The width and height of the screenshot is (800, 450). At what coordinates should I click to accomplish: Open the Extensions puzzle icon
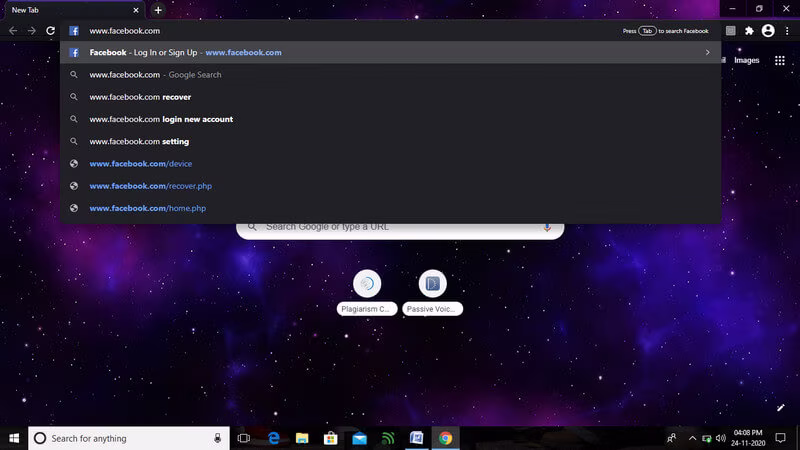(x=749, y=31)
